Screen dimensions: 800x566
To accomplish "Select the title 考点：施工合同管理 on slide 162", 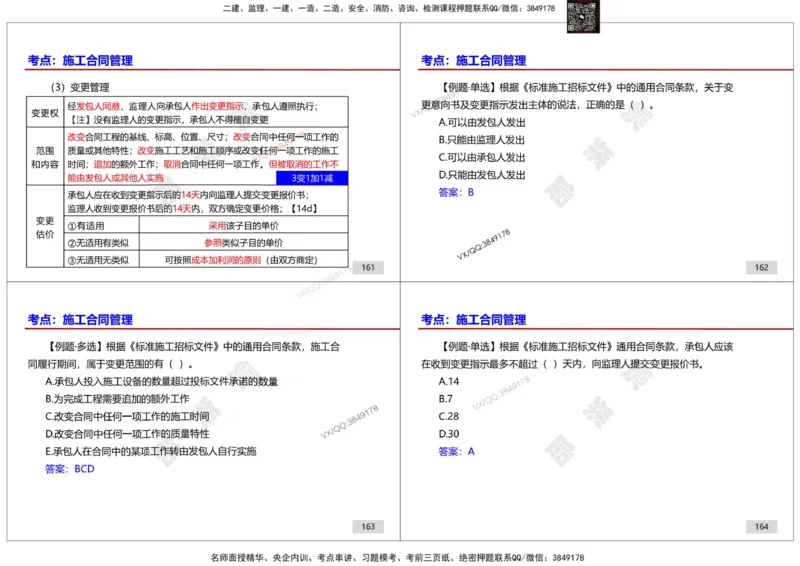I will coord(473,60).
